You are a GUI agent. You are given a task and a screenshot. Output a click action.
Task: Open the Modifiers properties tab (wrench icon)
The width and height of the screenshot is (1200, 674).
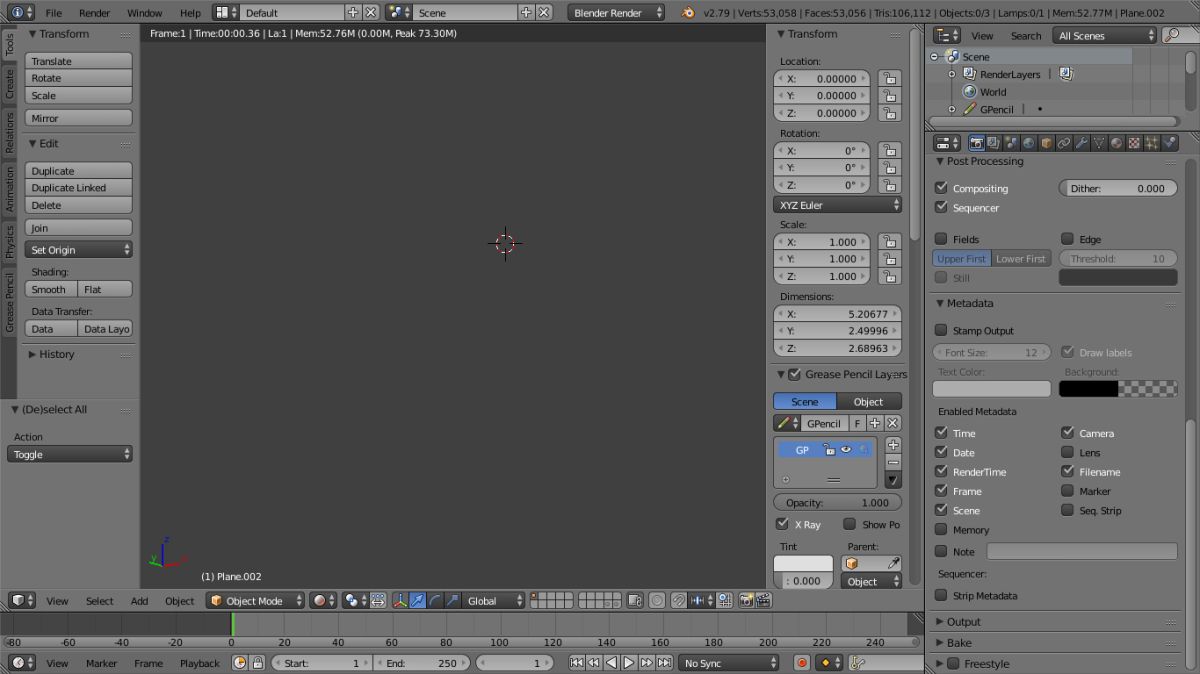[x=1081, y=143]
